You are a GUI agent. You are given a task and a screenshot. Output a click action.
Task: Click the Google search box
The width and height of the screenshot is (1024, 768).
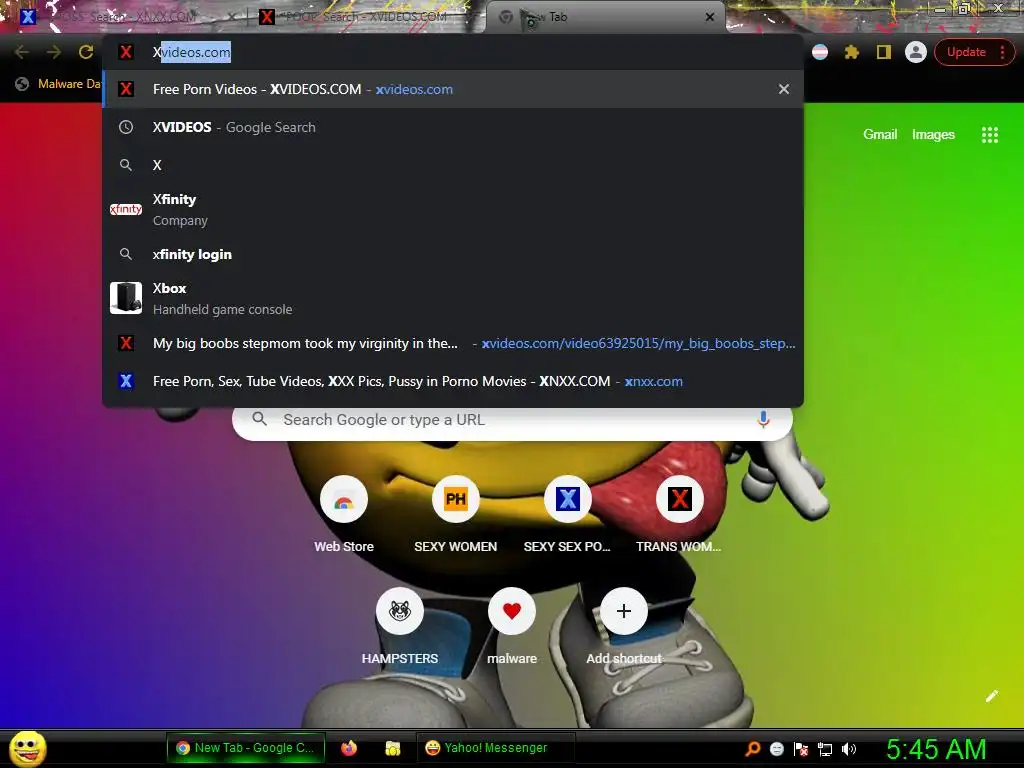513,420
